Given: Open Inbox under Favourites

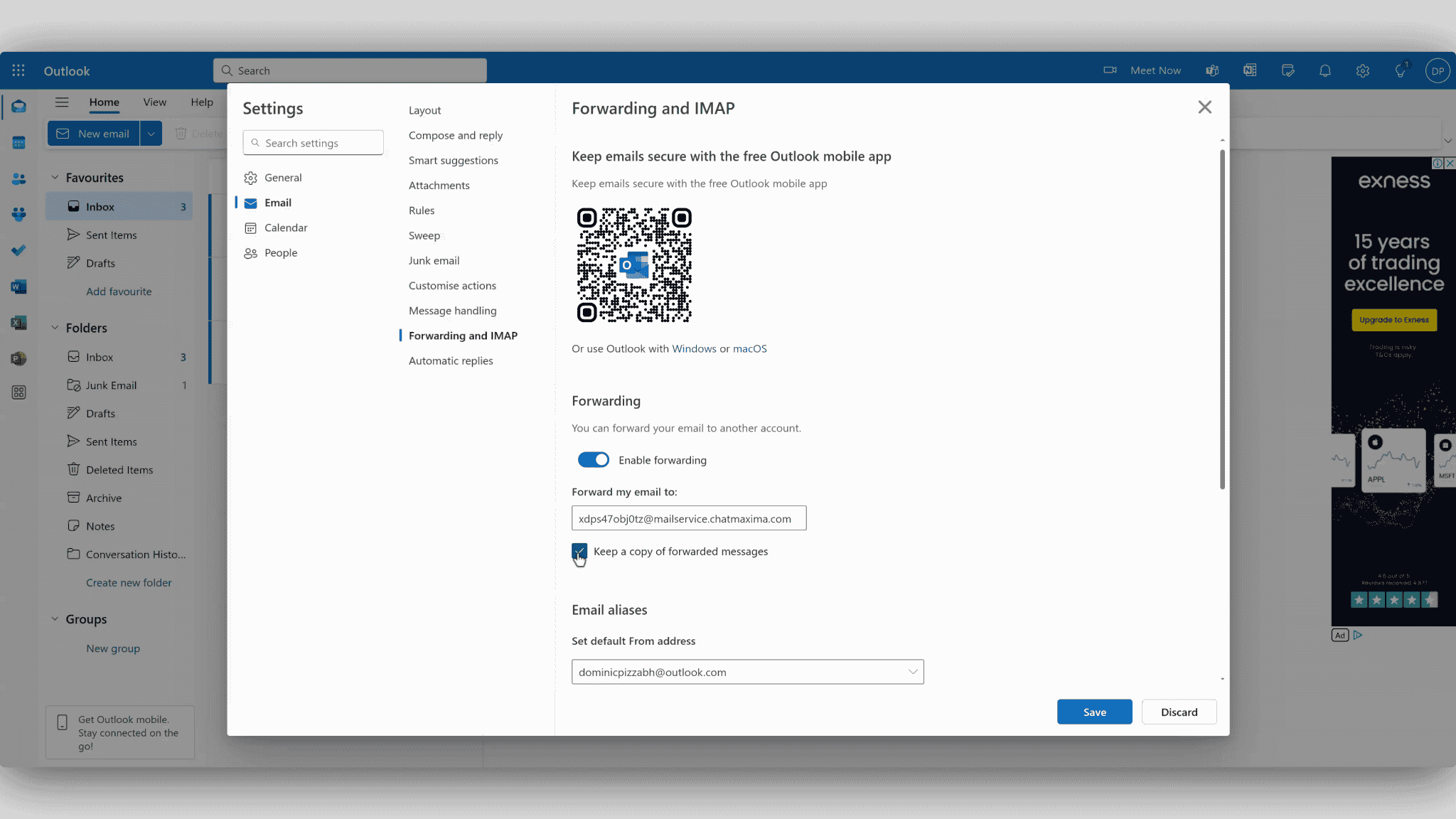Looking at the screenshot, I should [x=119, y=207].
